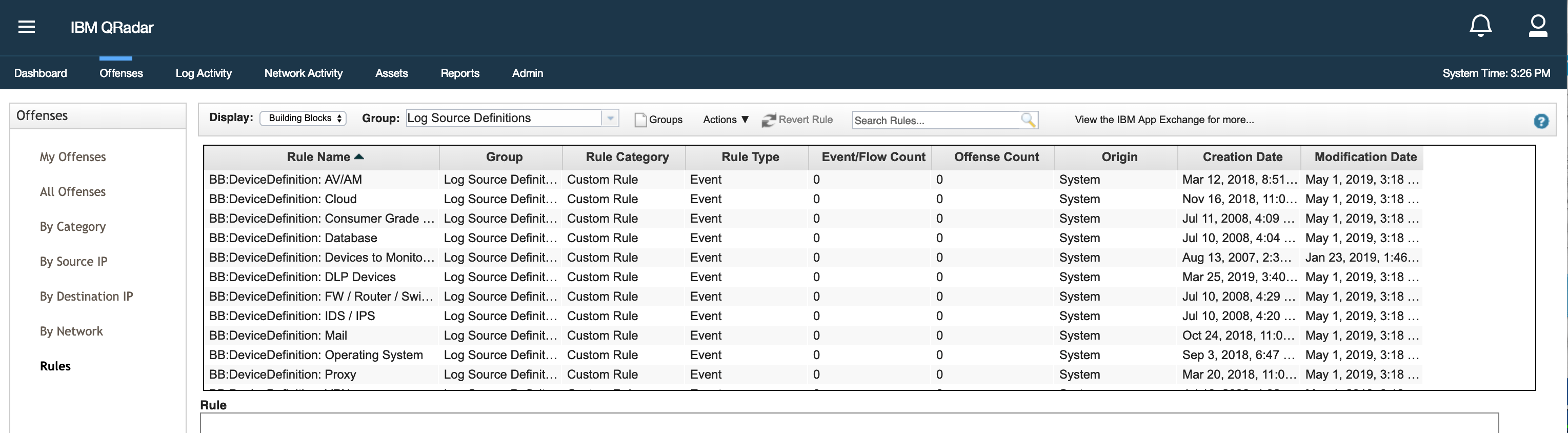Open the Actions dropdown menu

726,120
